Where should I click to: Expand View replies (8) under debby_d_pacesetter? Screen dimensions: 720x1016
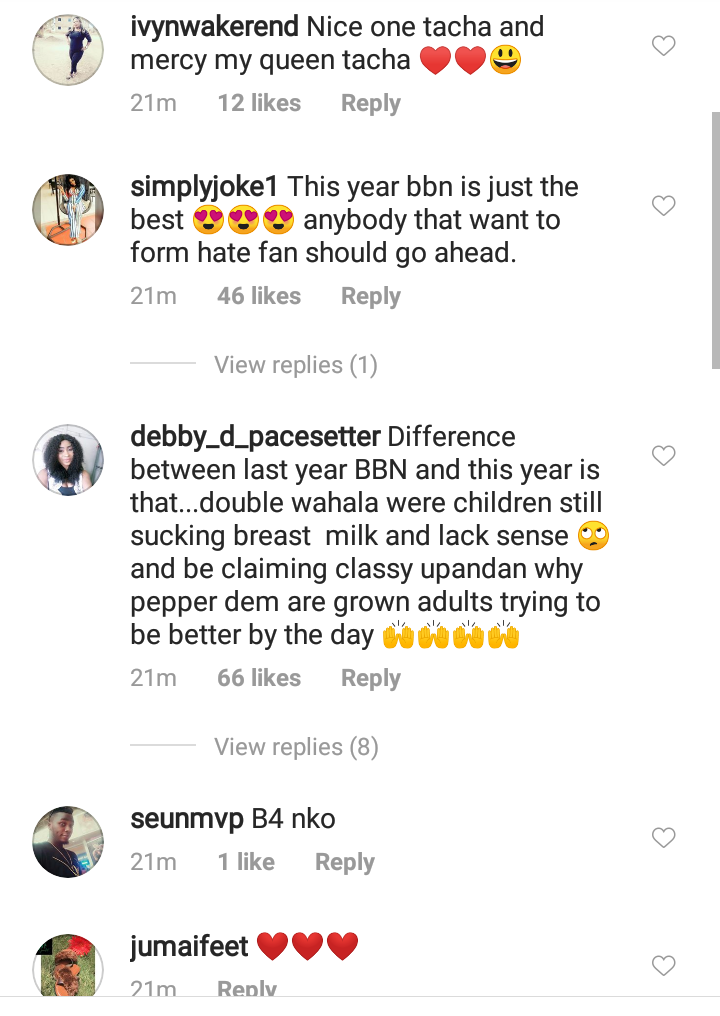pyautogui.click(x=296, y=747)
